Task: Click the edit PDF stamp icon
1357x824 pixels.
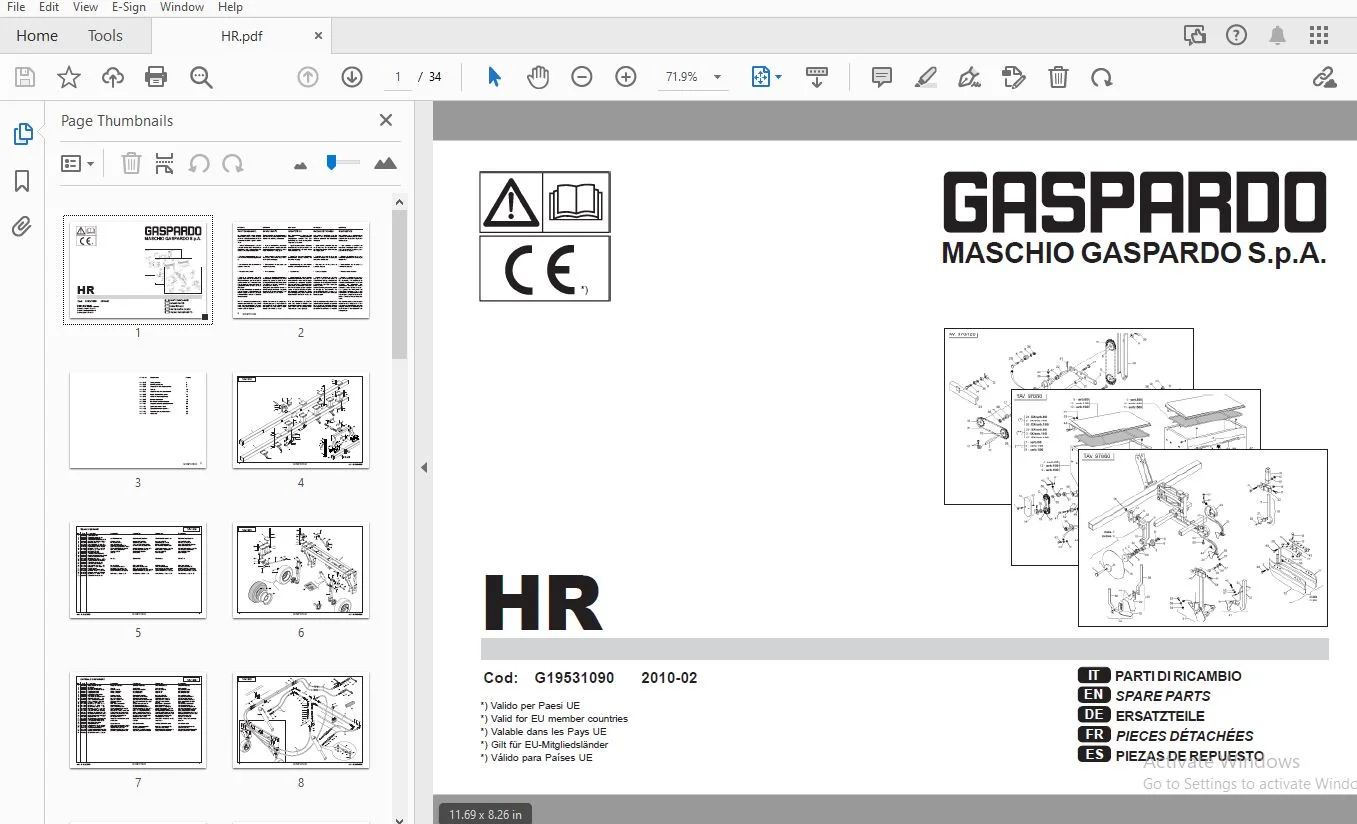Action: 1014,77
